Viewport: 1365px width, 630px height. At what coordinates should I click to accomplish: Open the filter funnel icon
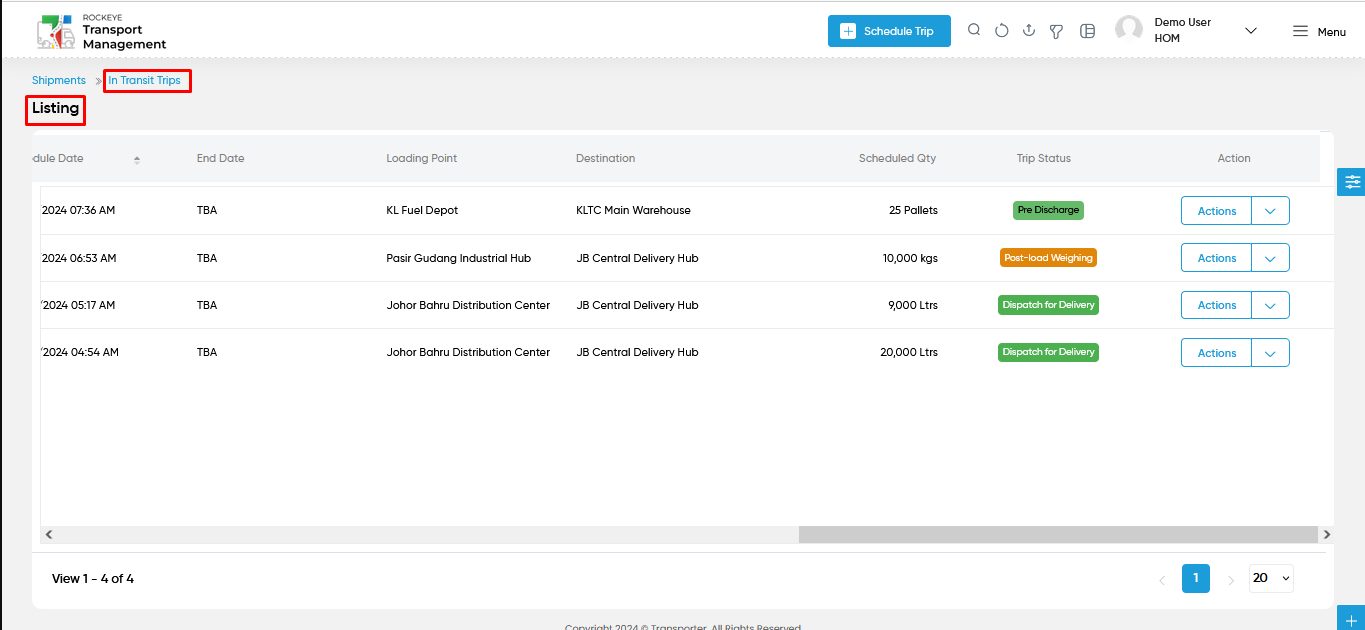1056,31
